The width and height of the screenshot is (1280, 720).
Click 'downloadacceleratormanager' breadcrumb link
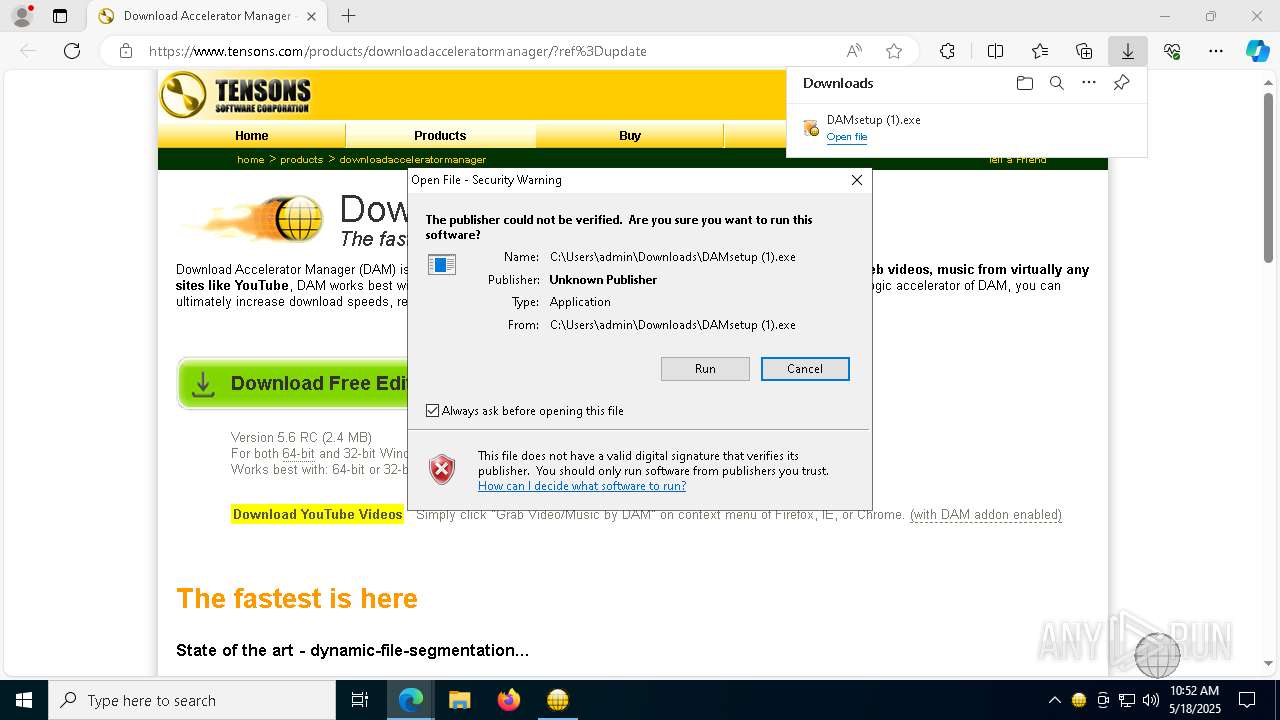[x=412, y=160]
